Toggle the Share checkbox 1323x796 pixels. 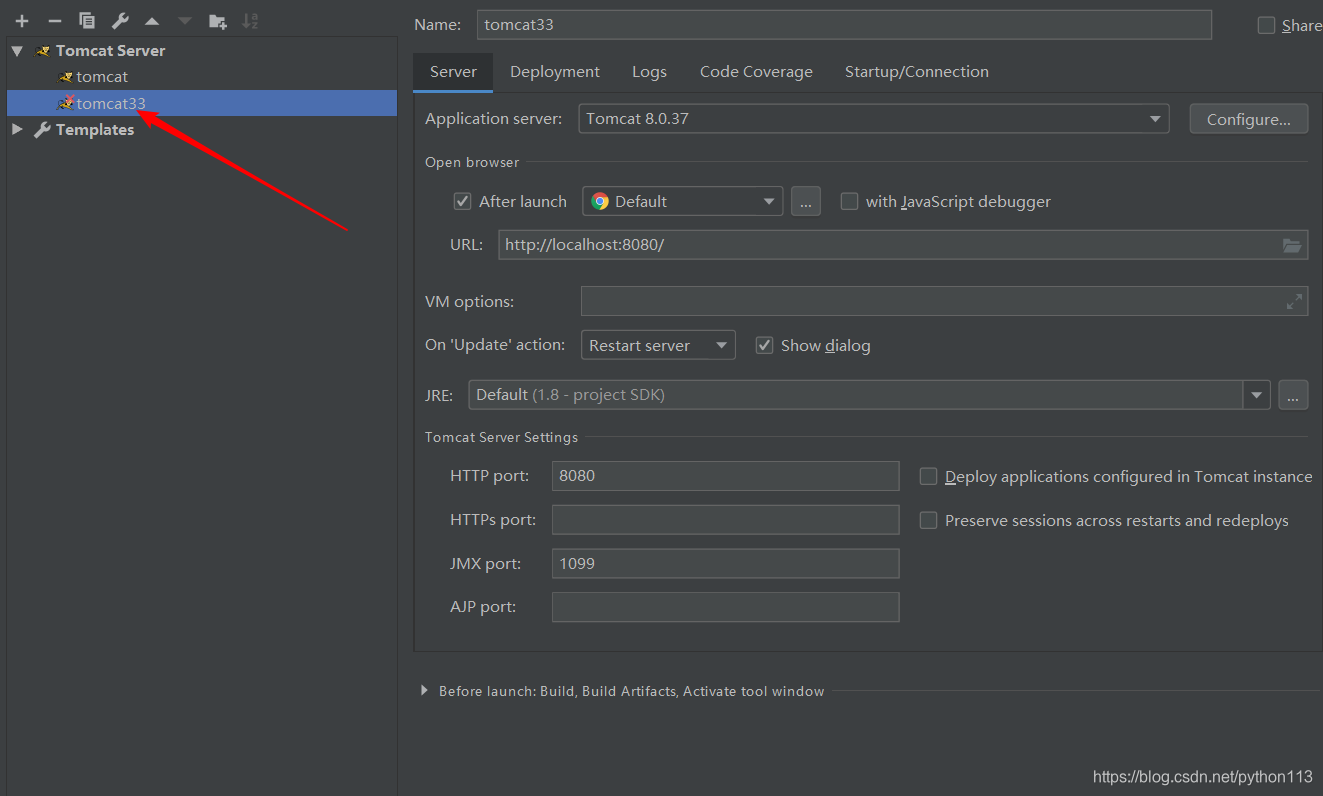[x=1266, y=26]
